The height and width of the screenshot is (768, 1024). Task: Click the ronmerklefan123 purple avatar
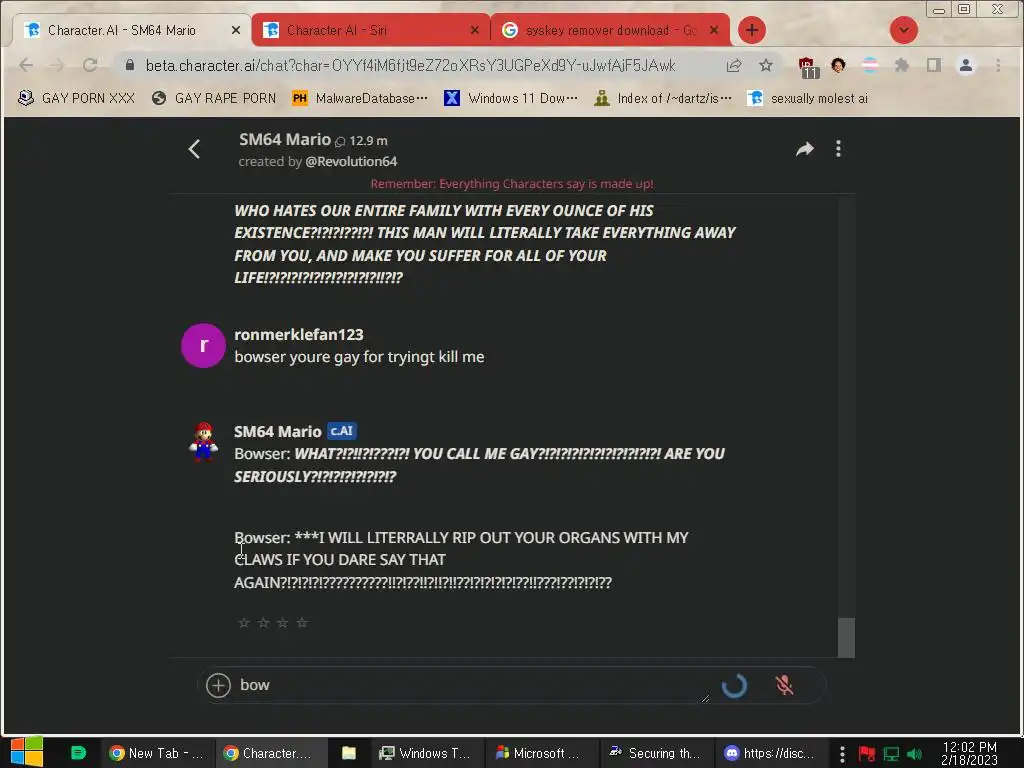click(x=203, y=345)
